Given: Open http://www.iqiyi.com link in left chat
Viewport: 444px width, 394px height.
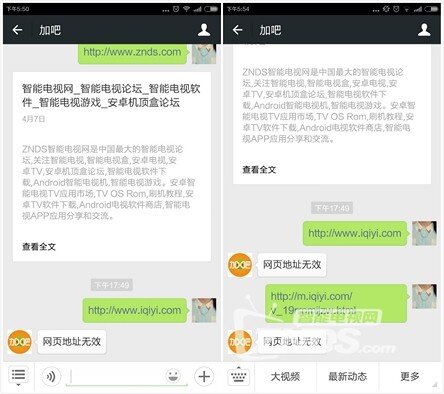Looking at the screenshot, I should click(134, 310).
